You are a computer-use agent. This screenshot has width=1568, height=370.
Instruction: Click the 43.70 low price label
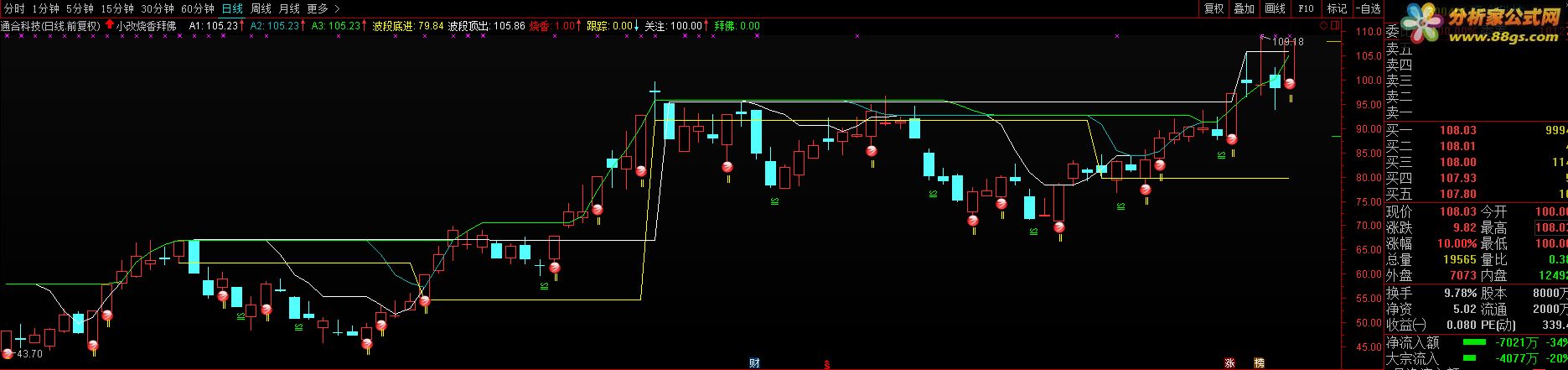pos(28,354)
